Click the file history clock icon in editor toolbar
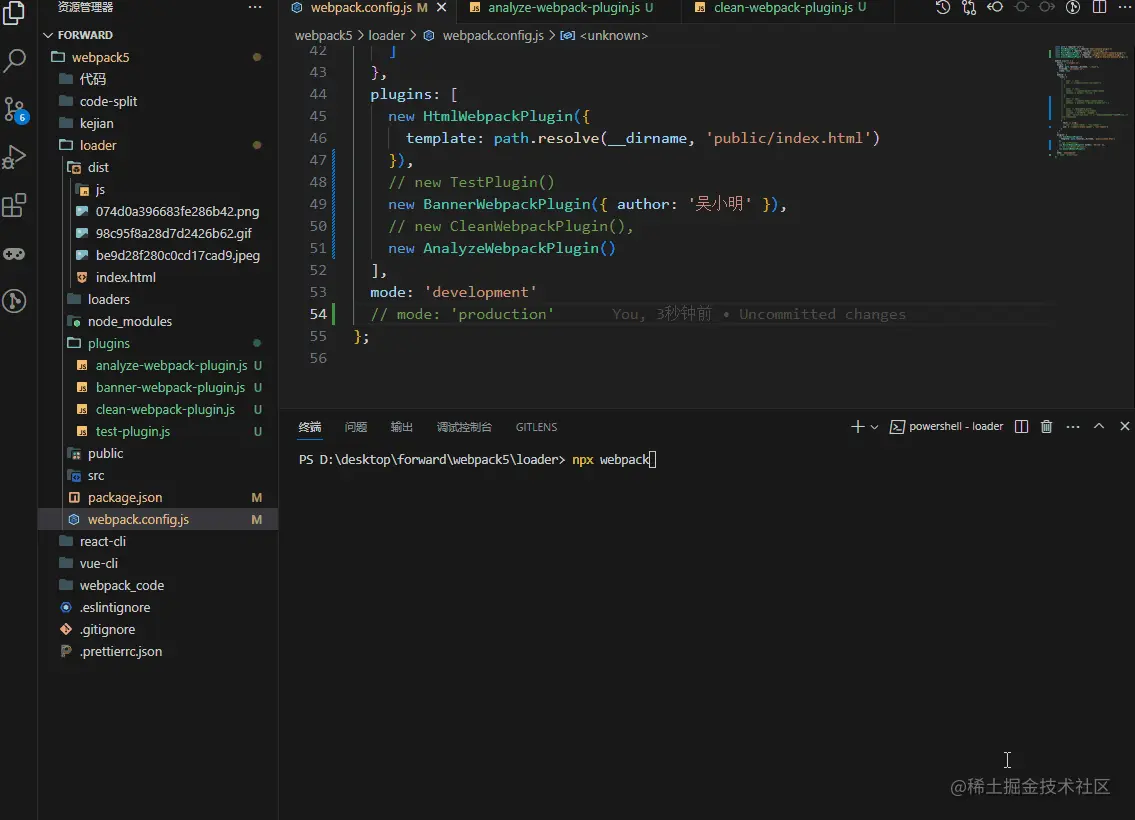1135x820 pixels. pos(942,7)
